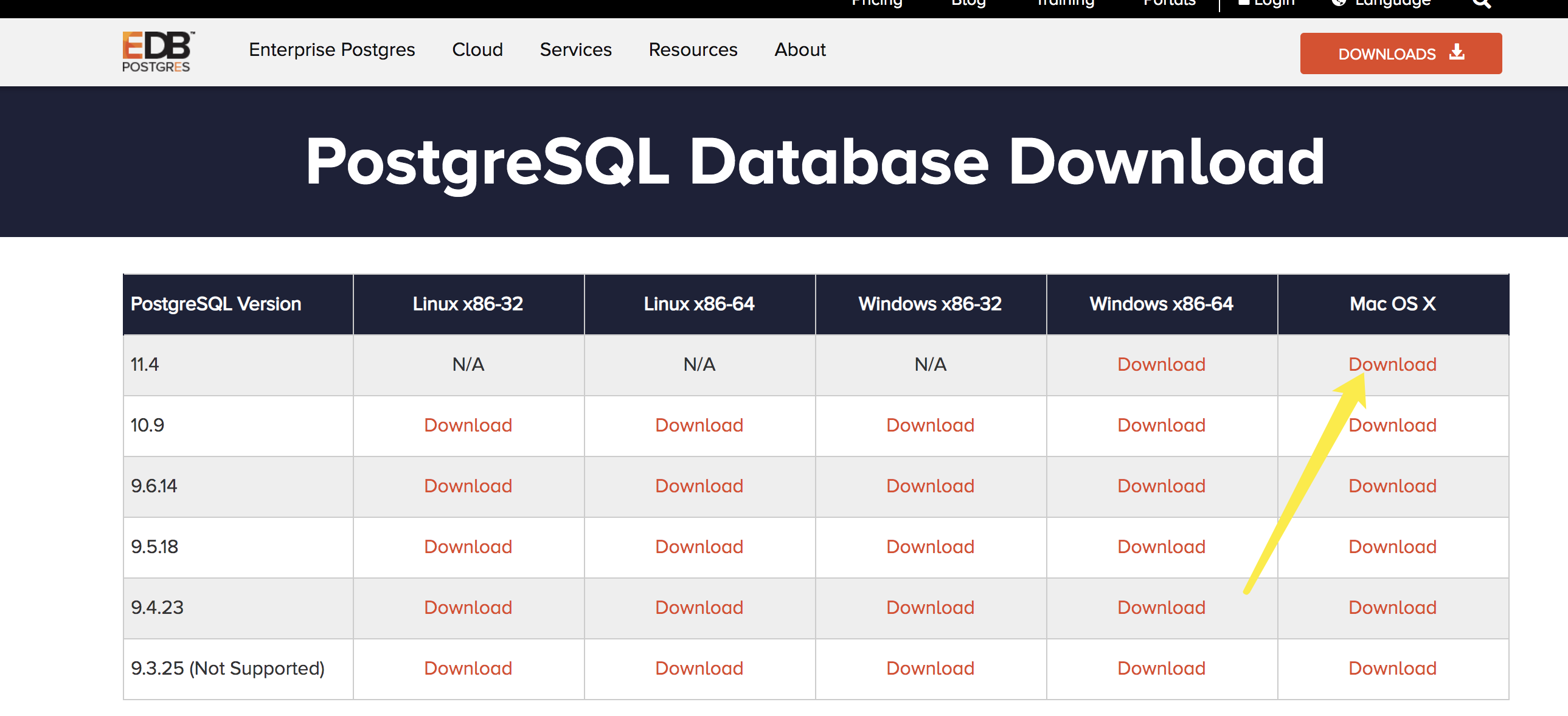Open the Enterprise Postgres menu

(x=331, y=49)
